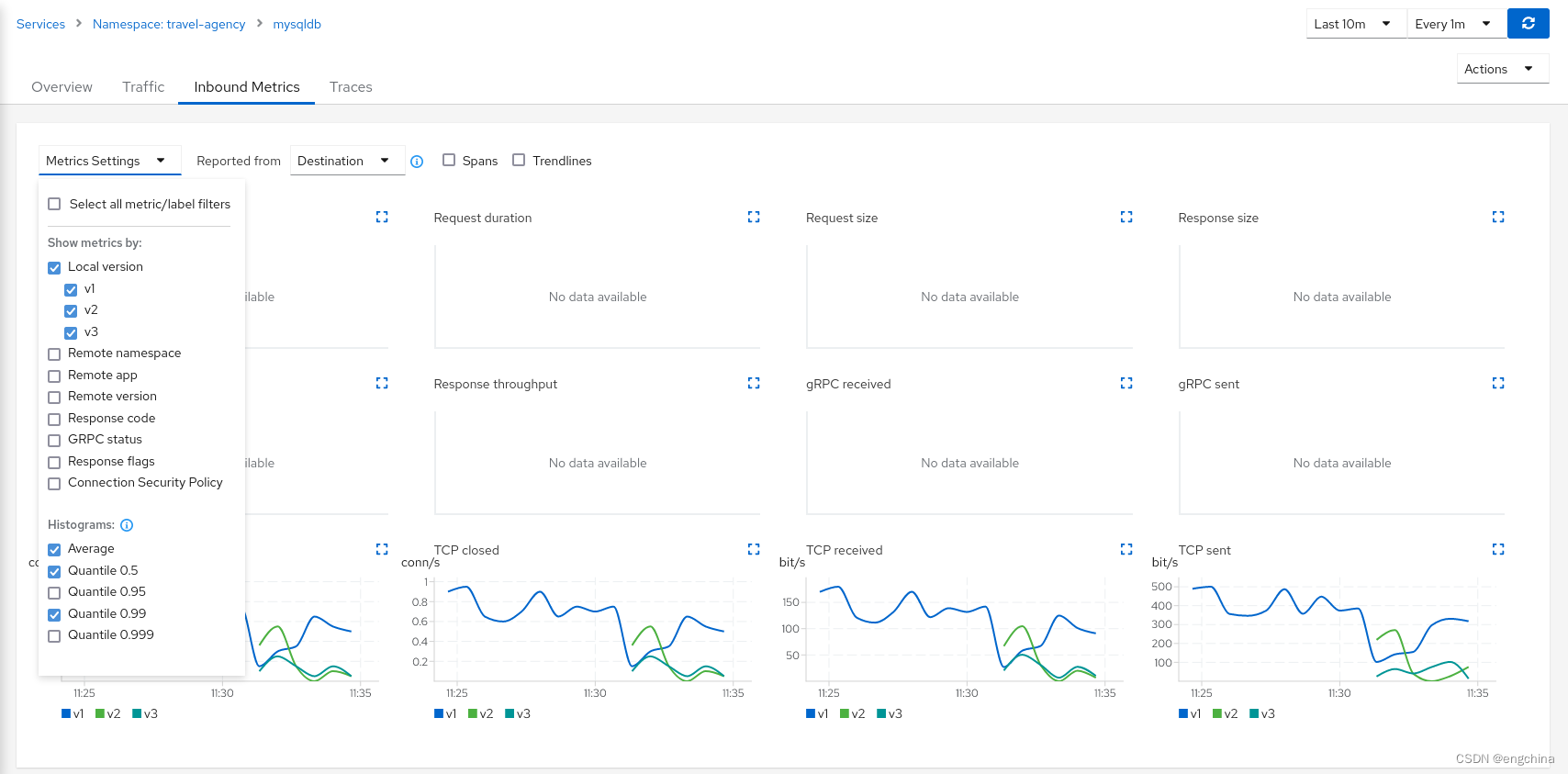1568x774 pixels.
Task: Check Select all metric/label filters
Action: pyautogui.click(x=54, y=204)
